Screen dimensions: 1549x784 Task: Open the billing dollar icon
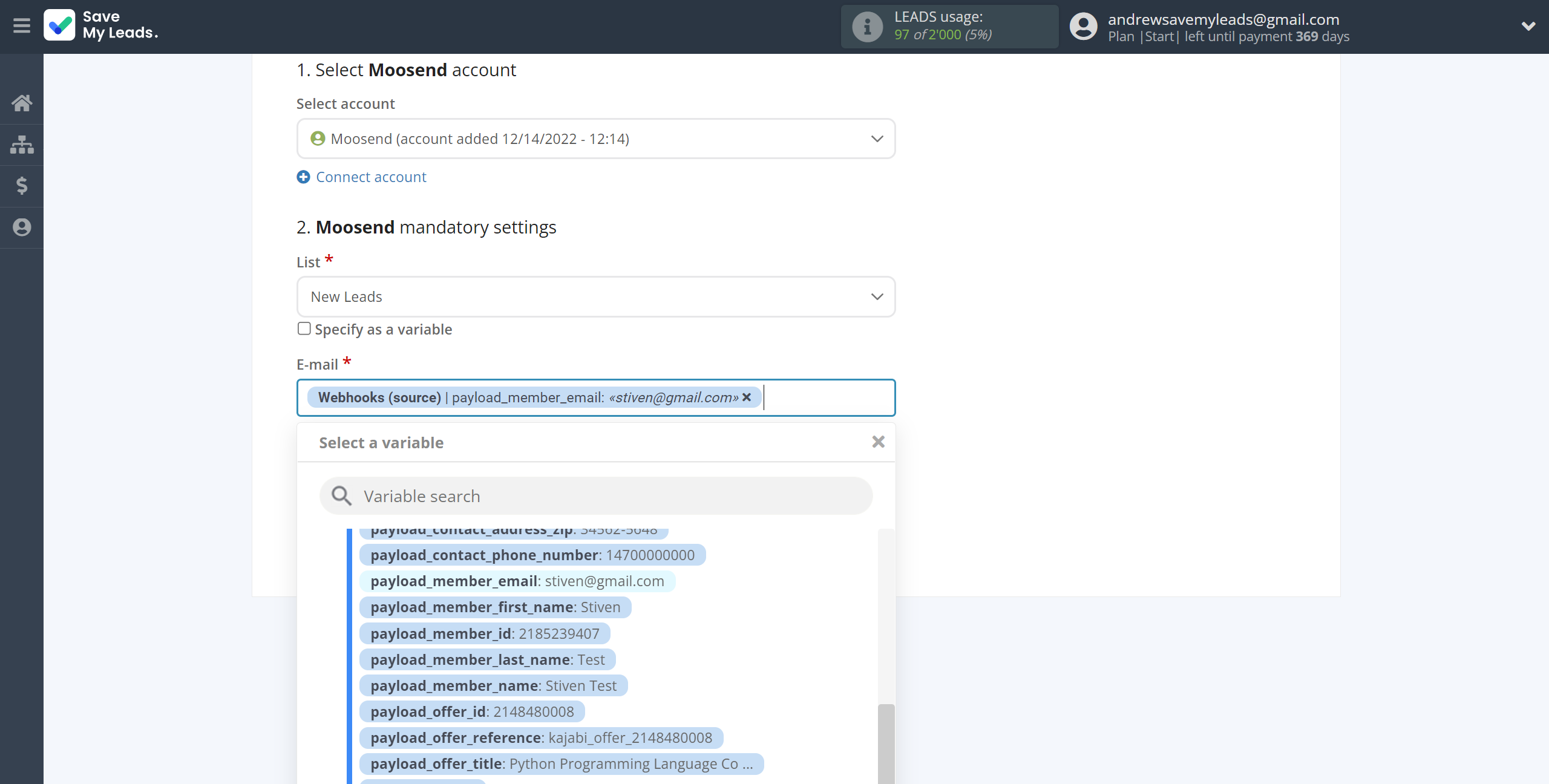click(x=22, y=186)
